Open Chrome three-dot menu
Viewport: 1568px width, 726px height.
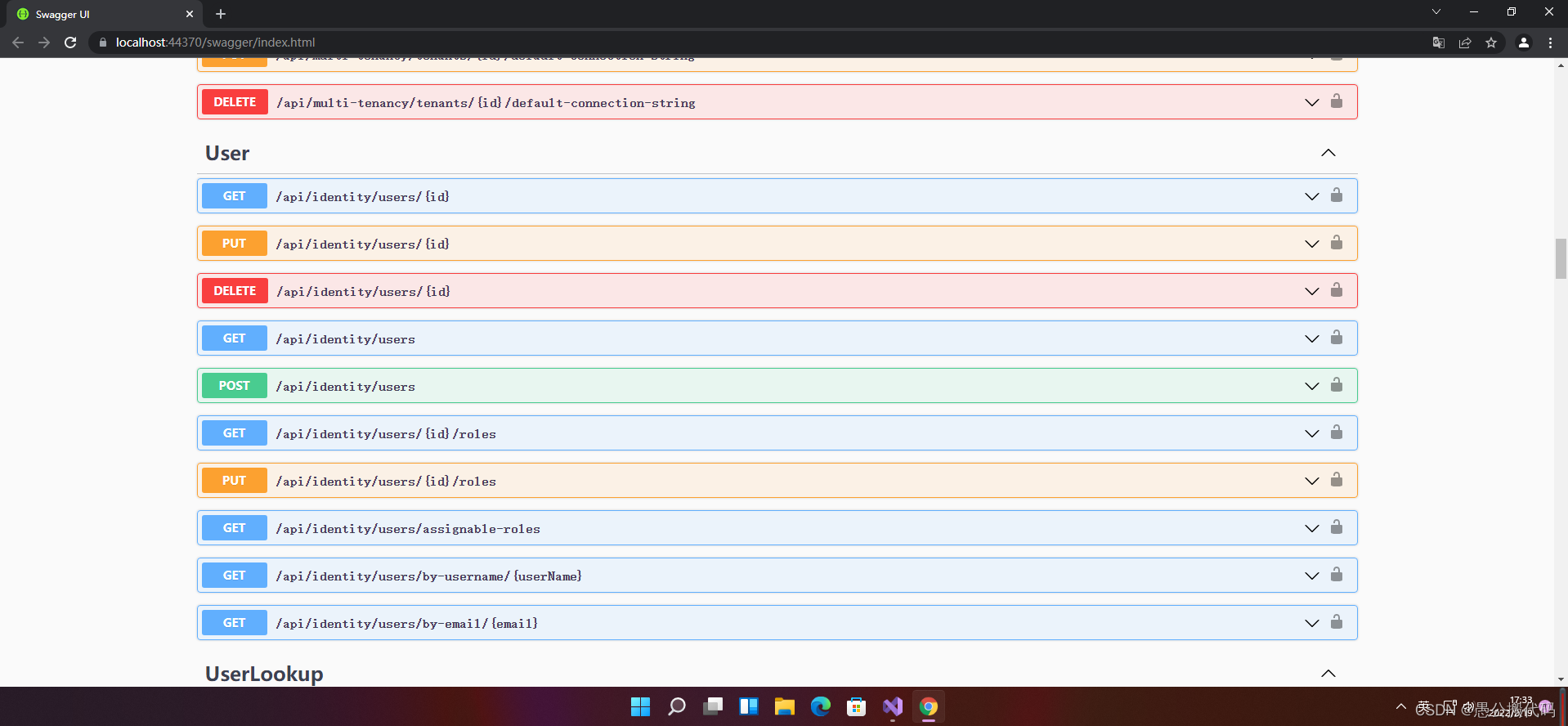(x=1550, y=43)
